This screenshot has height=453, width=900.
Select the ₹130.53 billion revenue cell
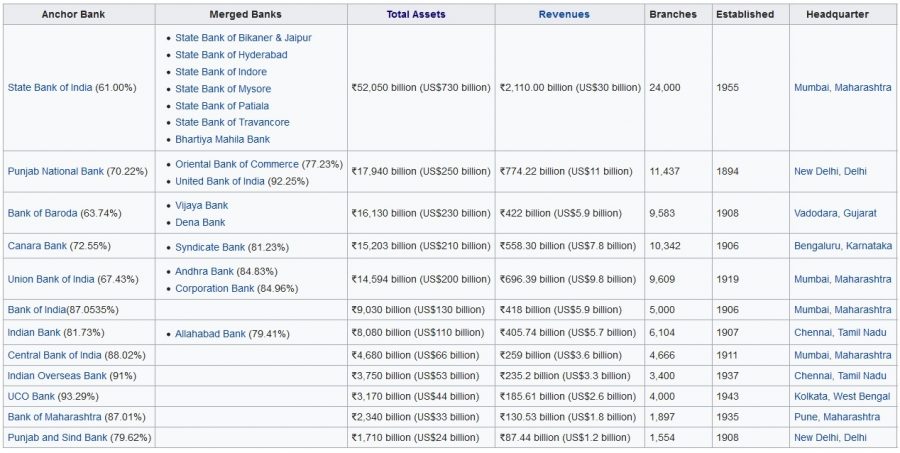[x=568, y=417]
